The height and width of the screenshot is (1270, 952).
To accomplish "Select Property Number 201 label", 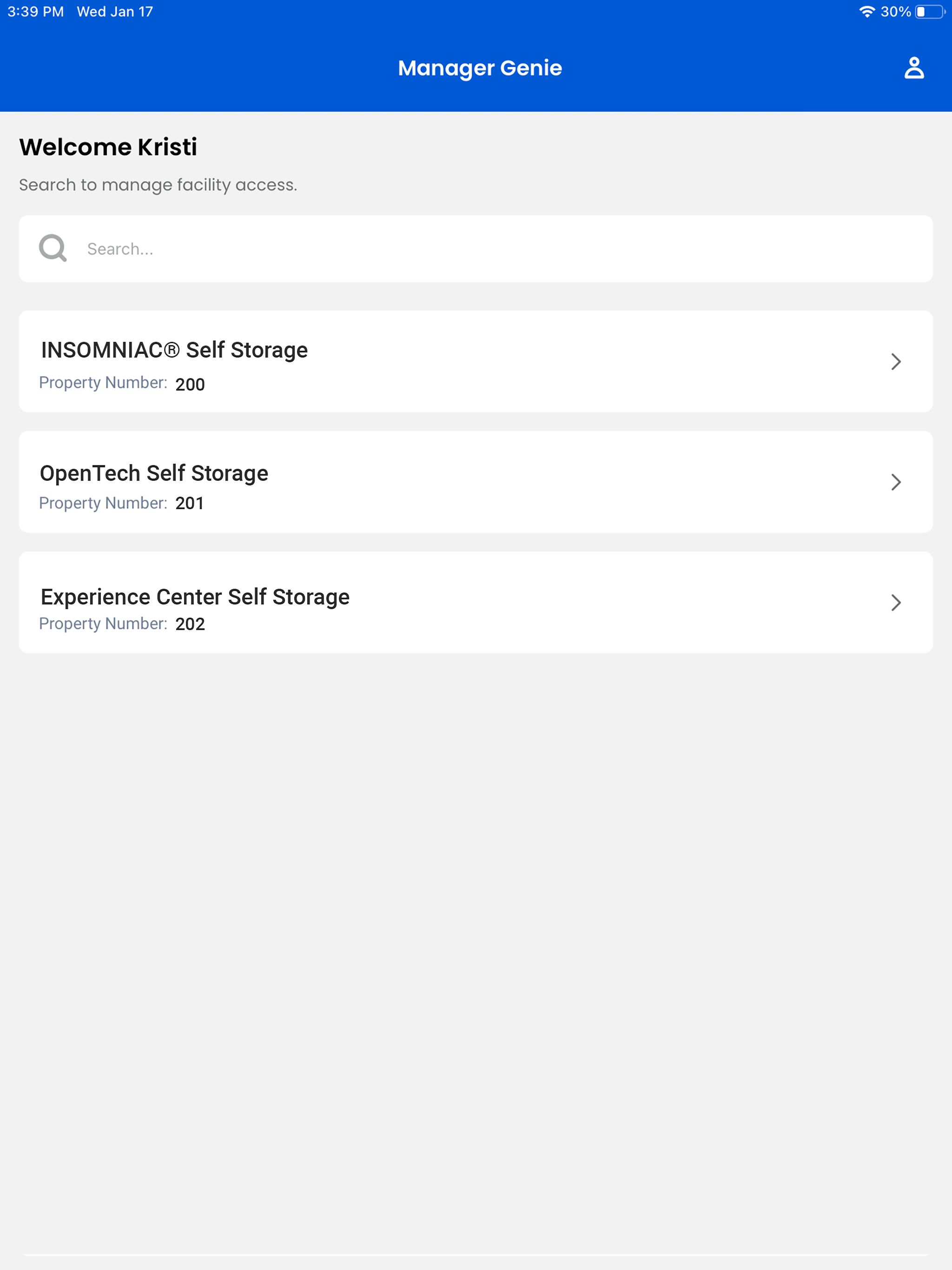I will tap(122, 503).
